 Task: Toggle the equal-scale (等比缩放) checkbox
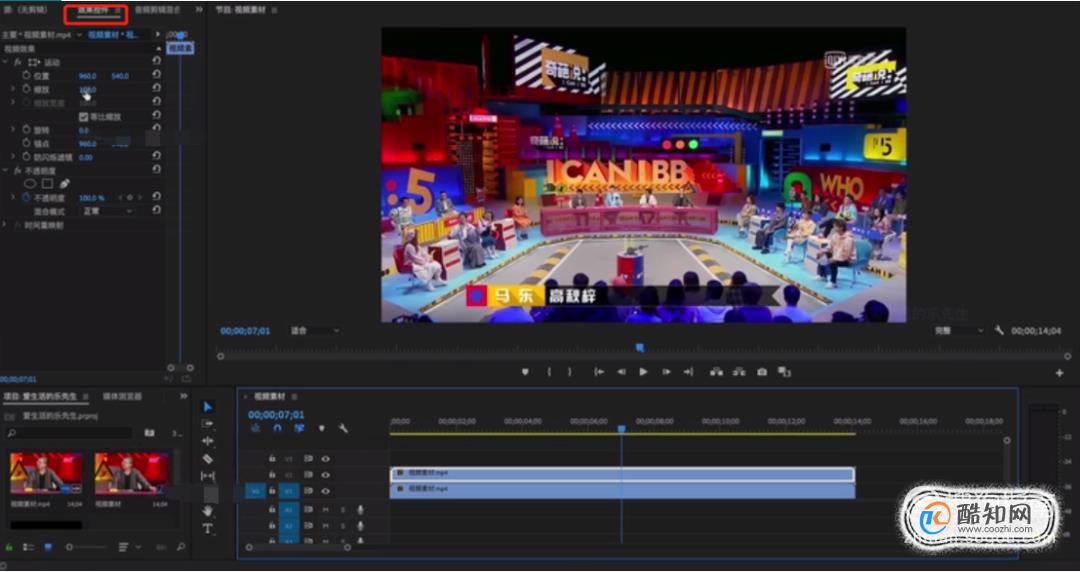tap(83, 116)
